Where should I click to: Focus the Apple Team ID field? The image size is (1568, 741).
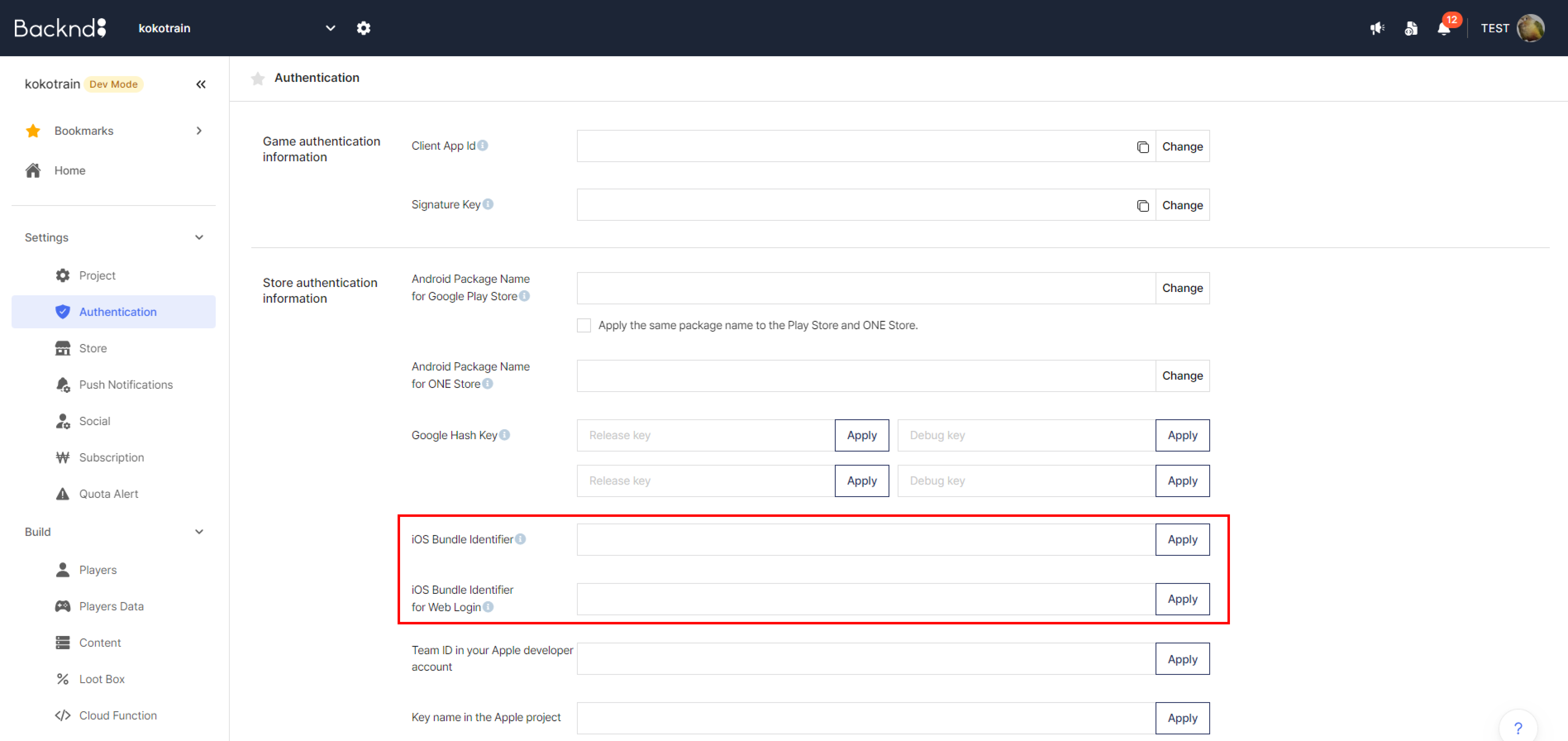click(866, 659)
